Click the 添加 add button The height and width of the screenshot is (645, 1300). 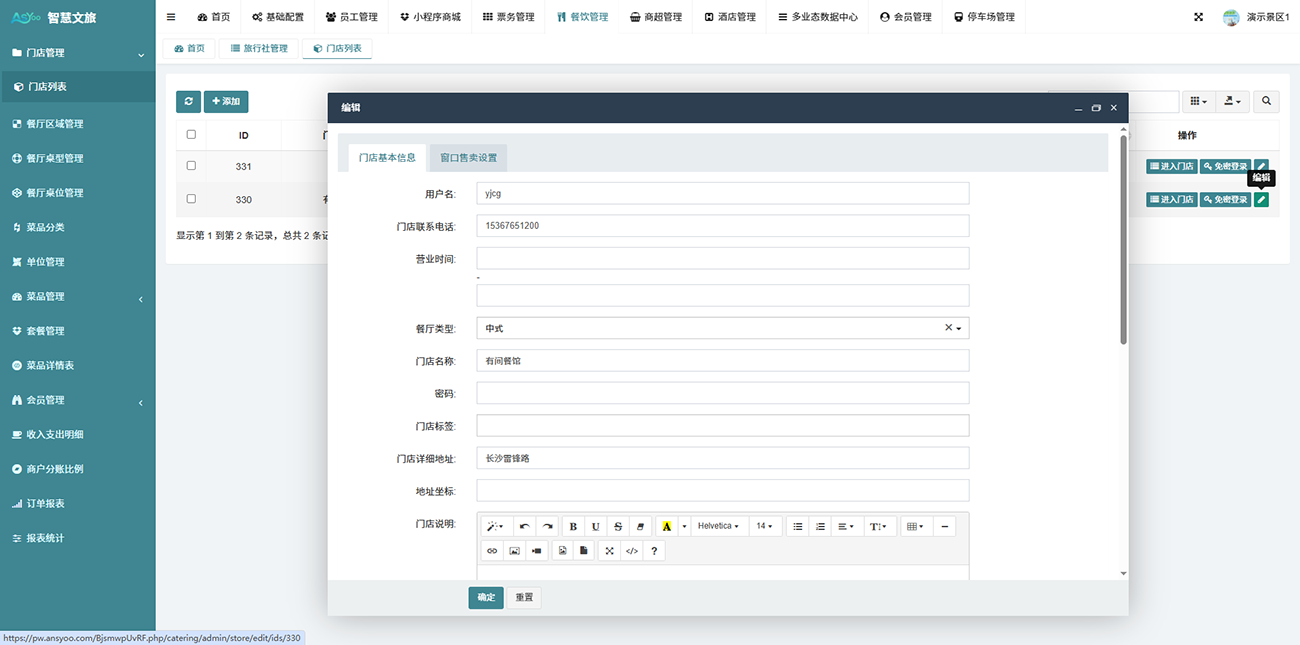(x=226, y=101)
